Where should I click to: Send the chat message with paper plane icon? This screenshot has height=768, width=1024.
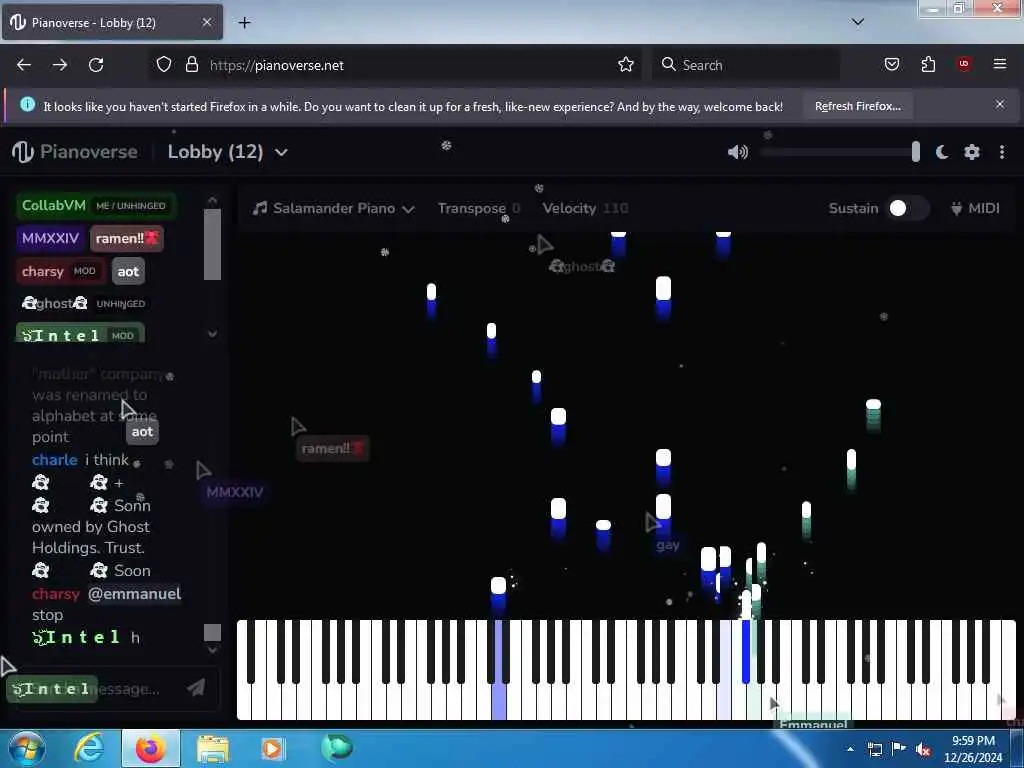click(x=195, y=687)
